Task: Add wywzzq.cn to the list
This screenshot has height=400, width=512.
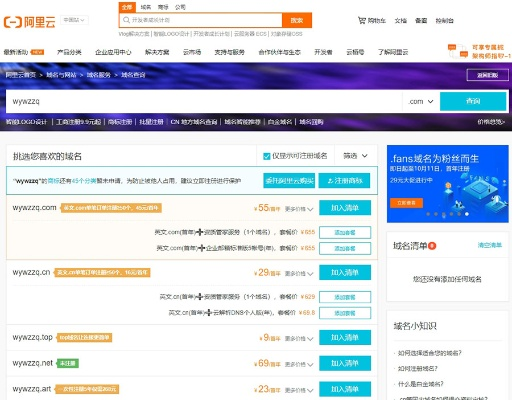Action: [345, 272]
